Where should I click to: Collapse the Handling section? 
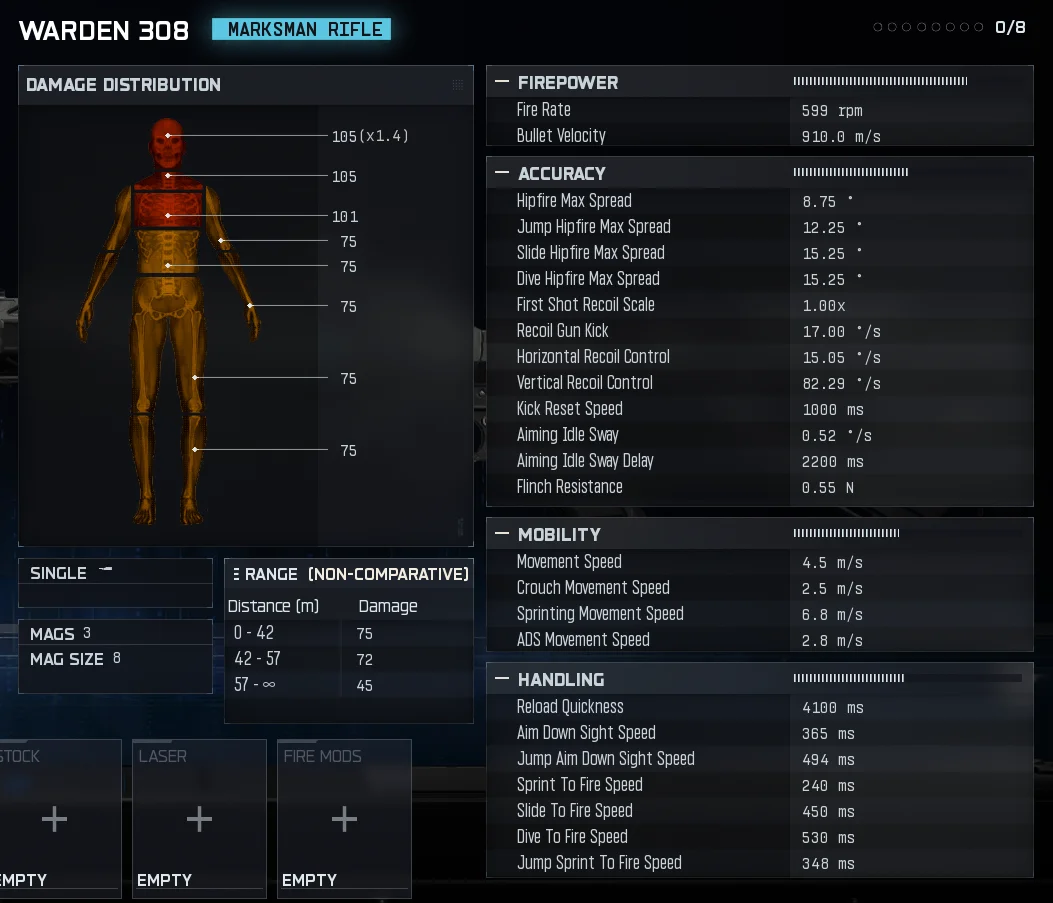click(501, 679)
